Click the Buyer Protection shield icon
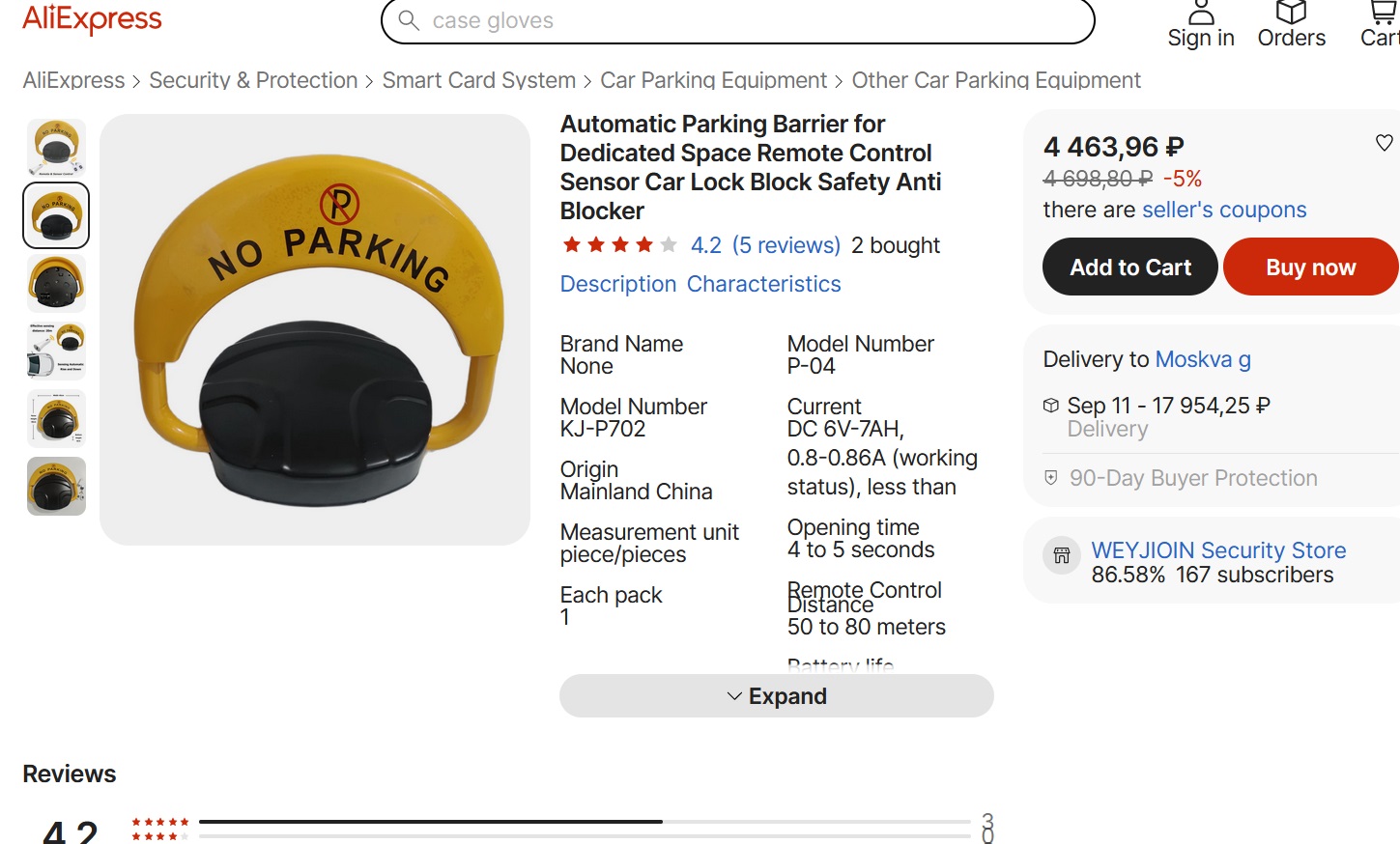Image resolution: width=1400 pixels, height=844 pixels. pyautogui.click(x=1051, y=478)
